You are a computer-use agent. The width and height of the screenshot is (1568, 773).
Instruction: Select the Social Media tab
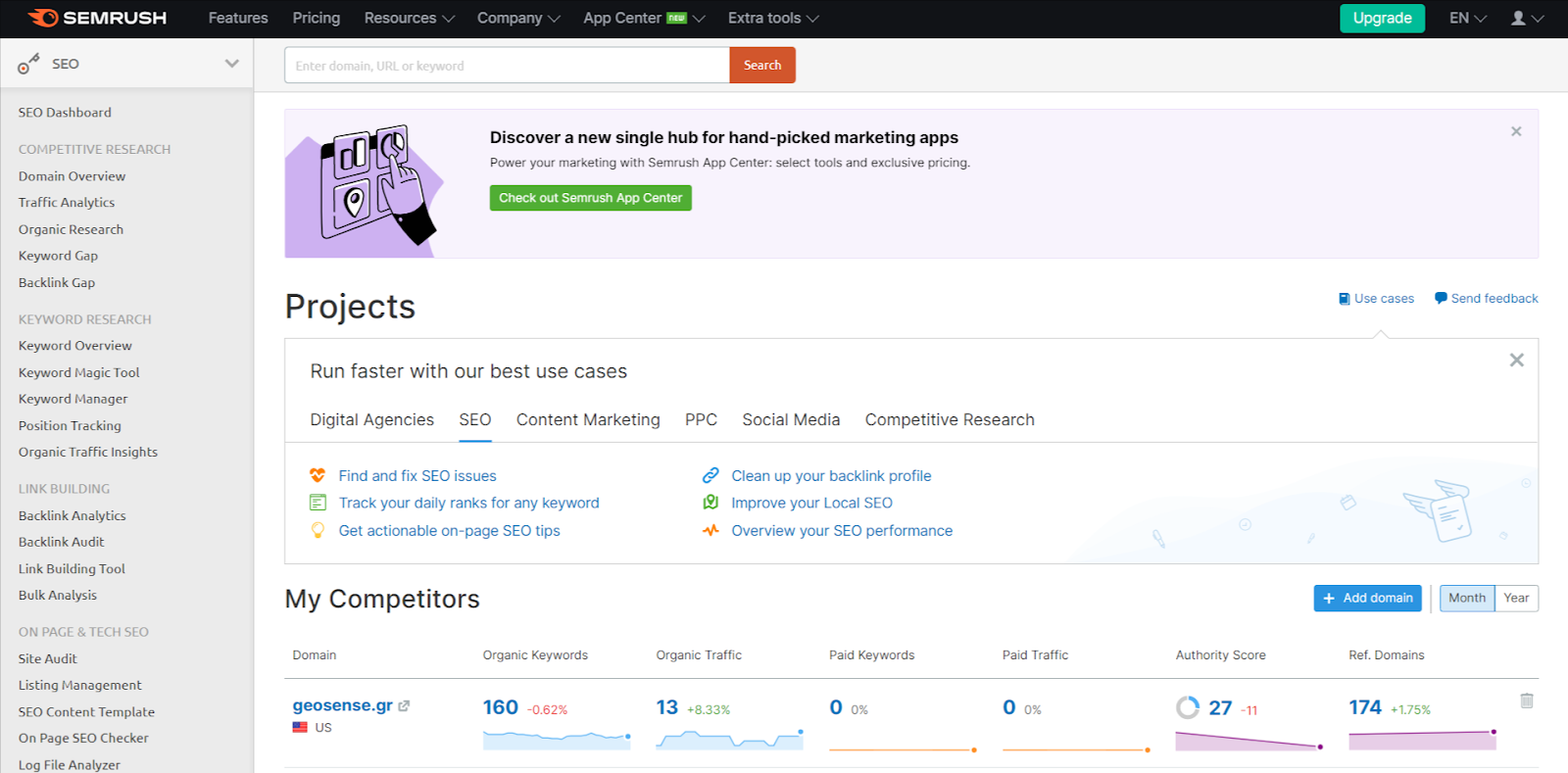791,419
